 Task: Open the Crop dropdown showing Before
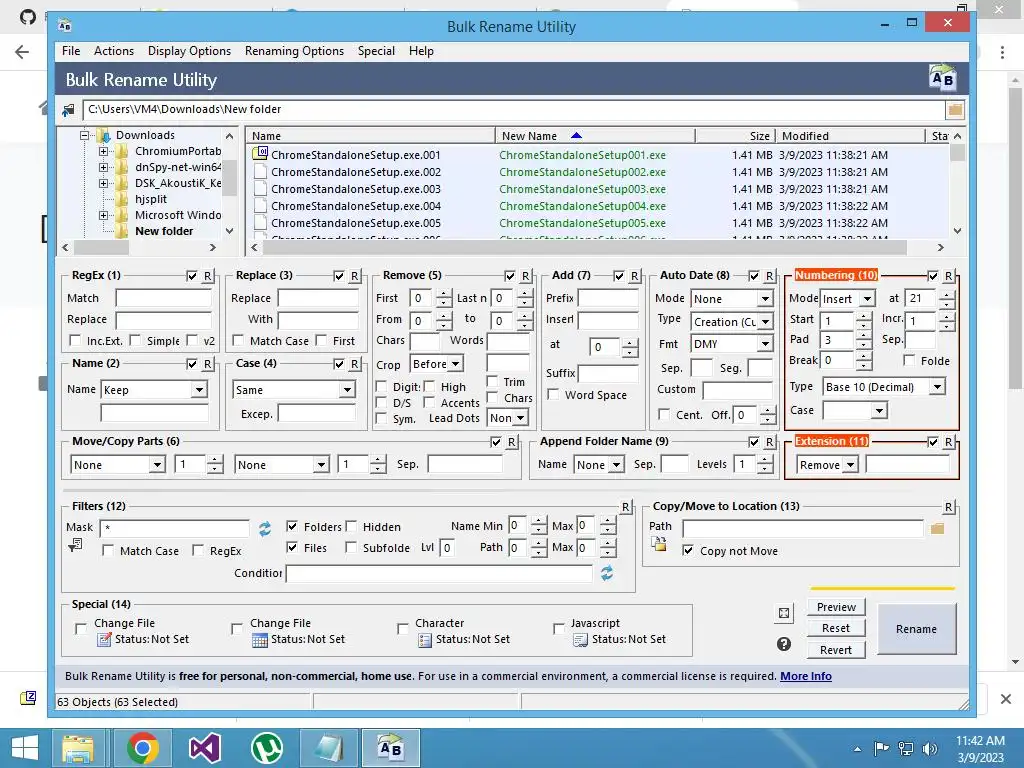436,364
